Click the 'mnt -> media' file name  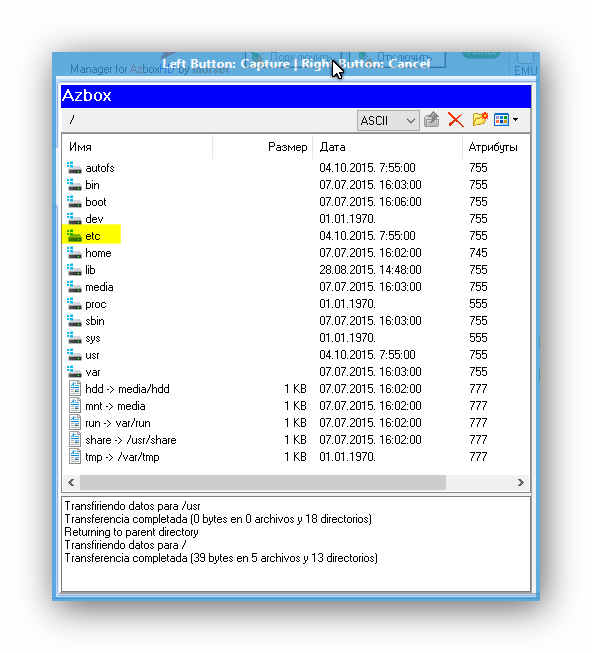(x=115, y=406)
